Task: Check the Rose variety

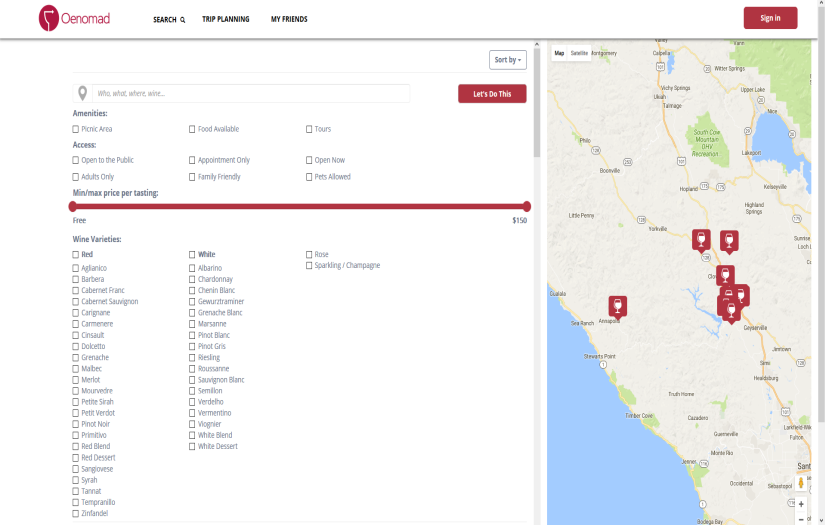Action: point(309,254)
